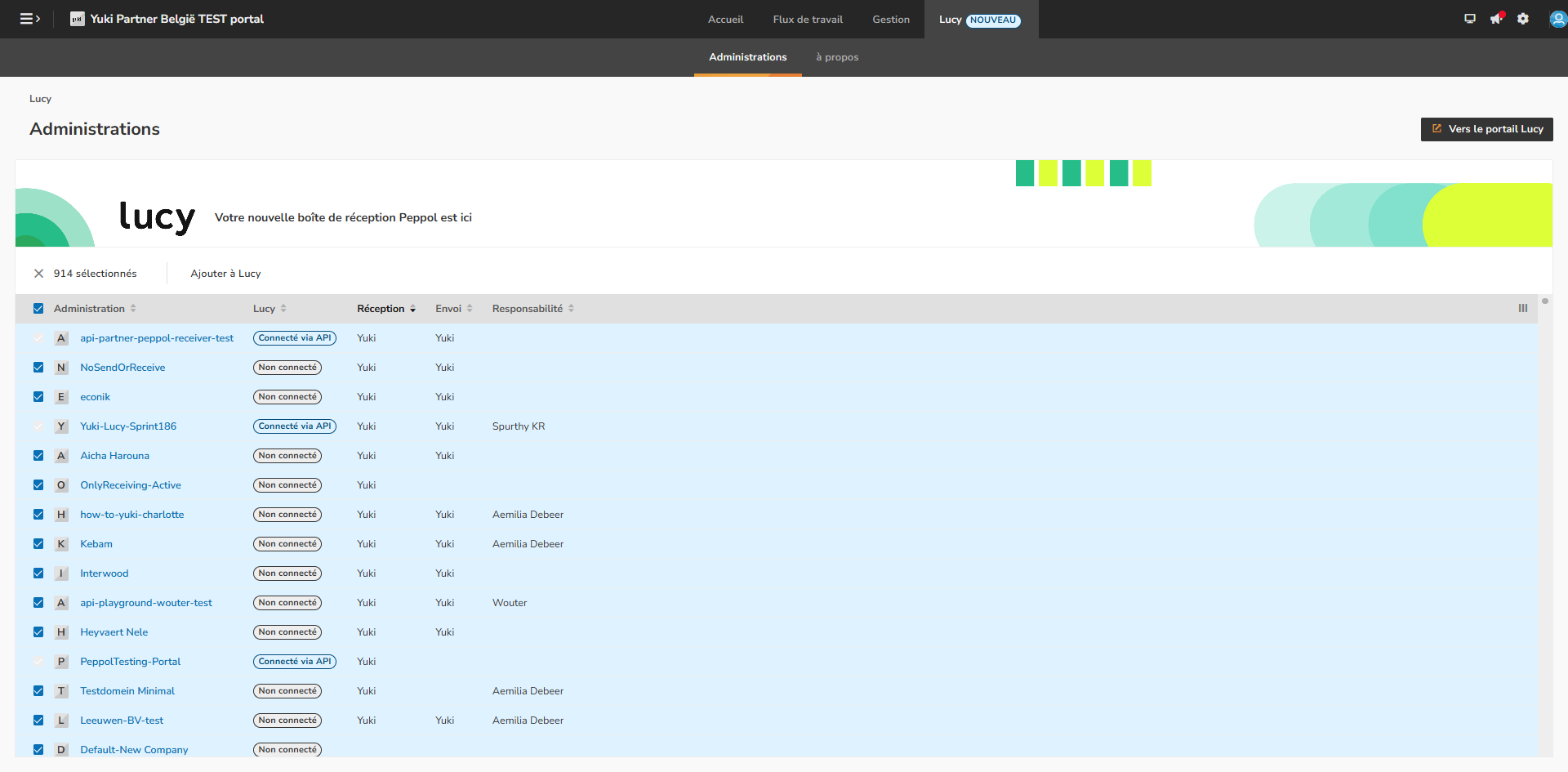This screenshot has height=772, width=1568.
Task: Click responsible 'Wouter' cell
Action: 510,603
